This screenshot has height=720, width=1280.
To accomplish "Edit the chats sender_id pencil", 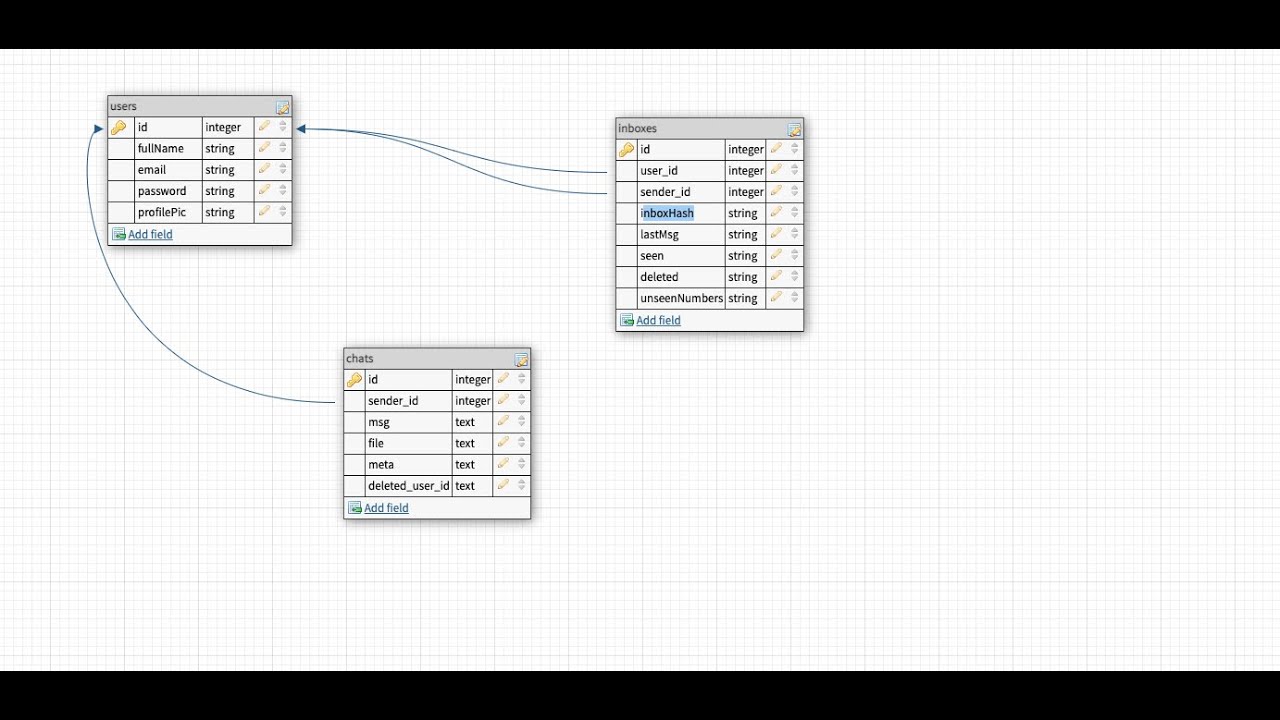I will coord(503,400).
